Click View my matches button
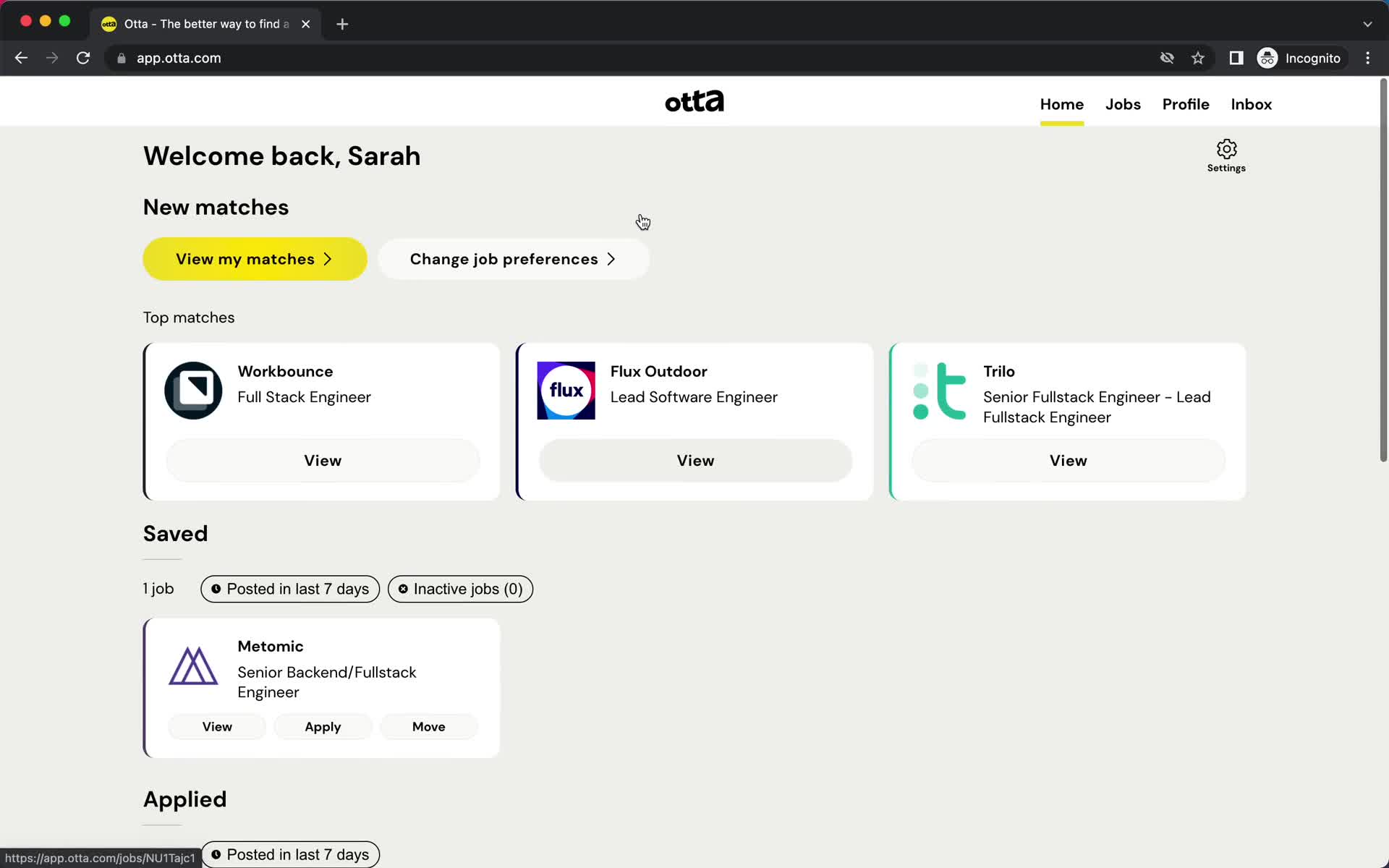1389x868 pixels. tap(255, 259)
